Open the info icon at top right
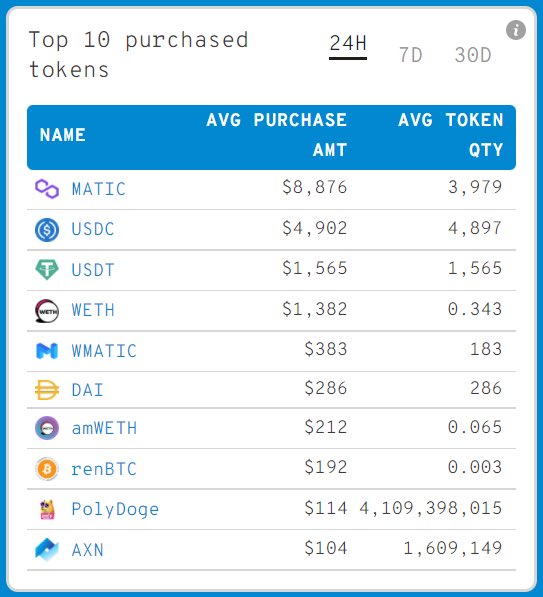The image size is (543, 597). point(516,30)
